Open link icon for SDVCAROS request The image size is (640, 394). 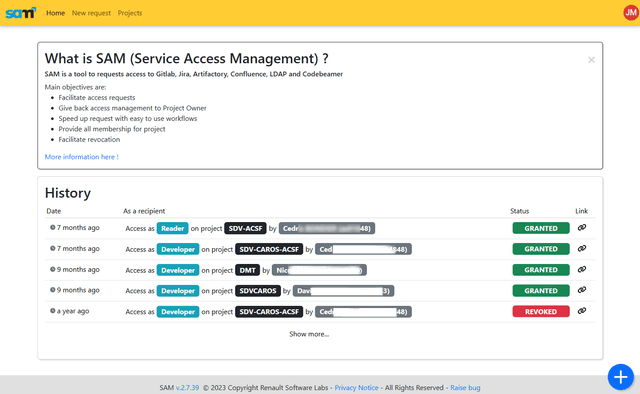[582, 290]
